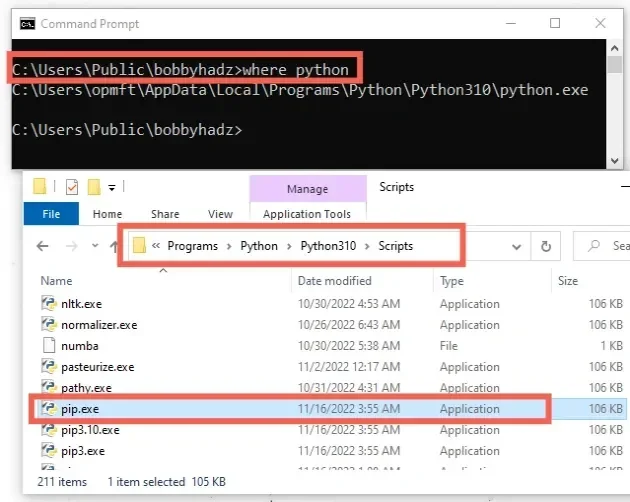Click Command Prompt scrollbar down arrow
Viewport: 630px width, 502px height.
[x=614, y=161]
